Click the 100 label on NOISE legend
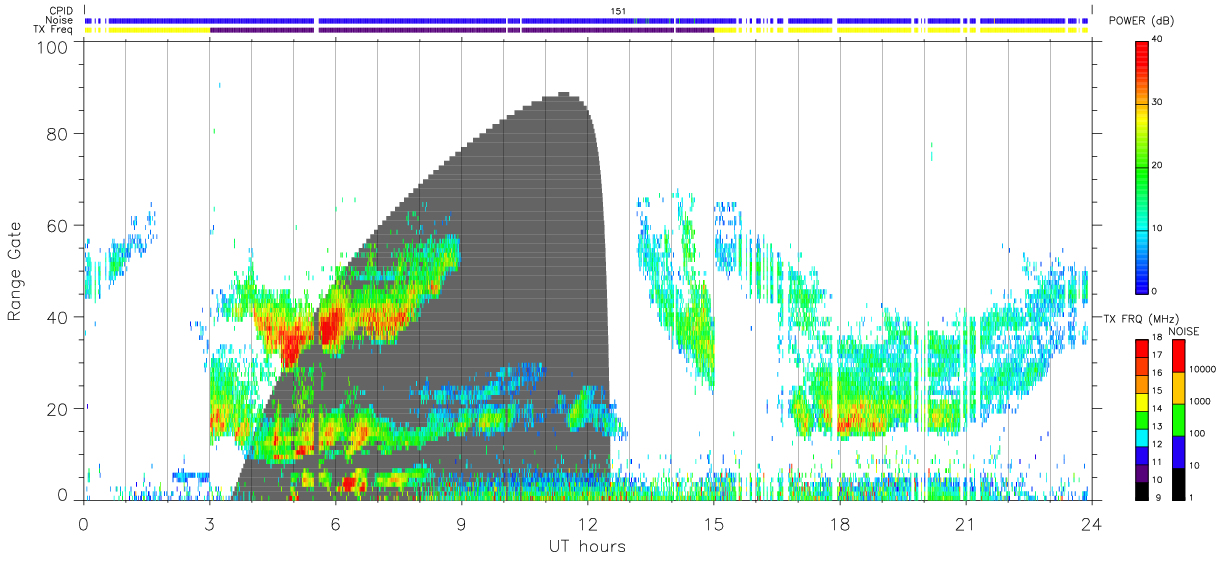 pos(1196,433)
